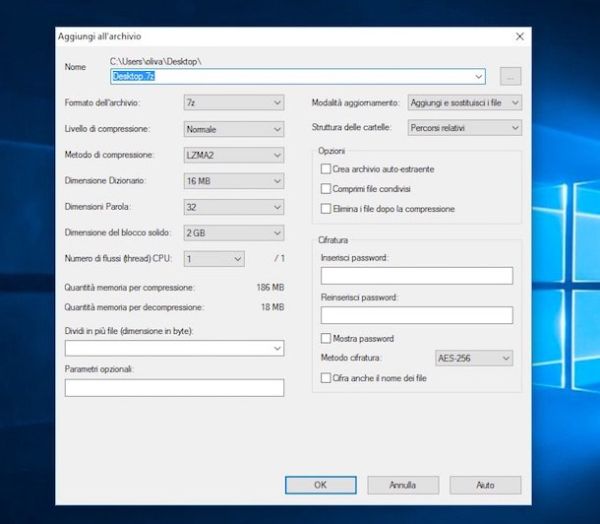Click the OK button
Image resolution: width=600 pixels, height=524 pixels.
[x=320, y=485]
